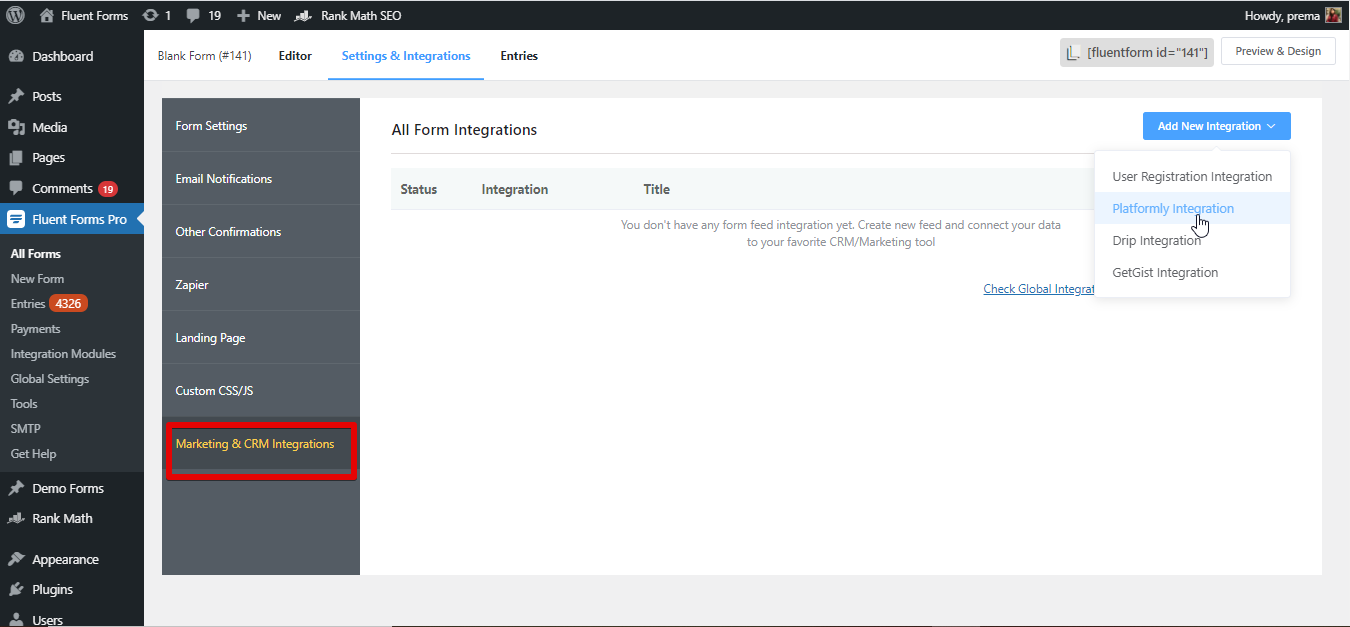The width and height of the screenshot is (1350, 627).
Task: Open the Settings & Integrations tab
Action: click(x=406, y=56)
